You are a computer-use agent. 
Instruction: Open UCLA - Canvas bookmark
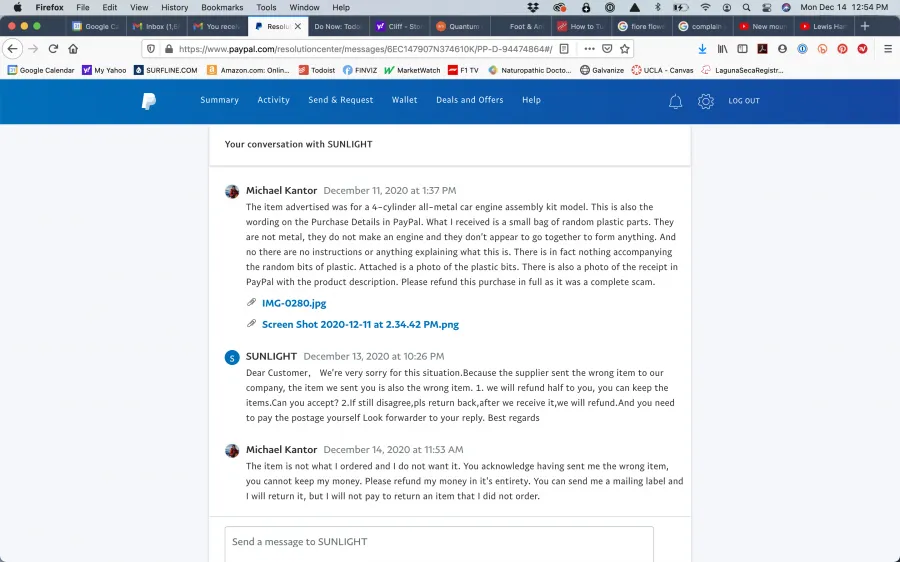pyautogui.click(x=662, y=70)
